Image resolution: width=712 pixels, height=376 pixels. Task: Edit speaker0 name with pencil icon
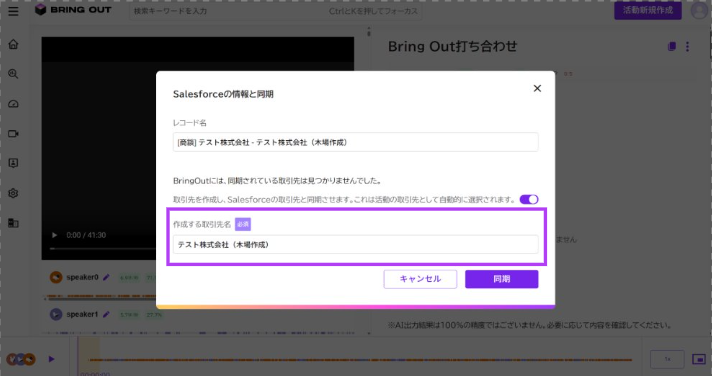(x=106, y=277)
